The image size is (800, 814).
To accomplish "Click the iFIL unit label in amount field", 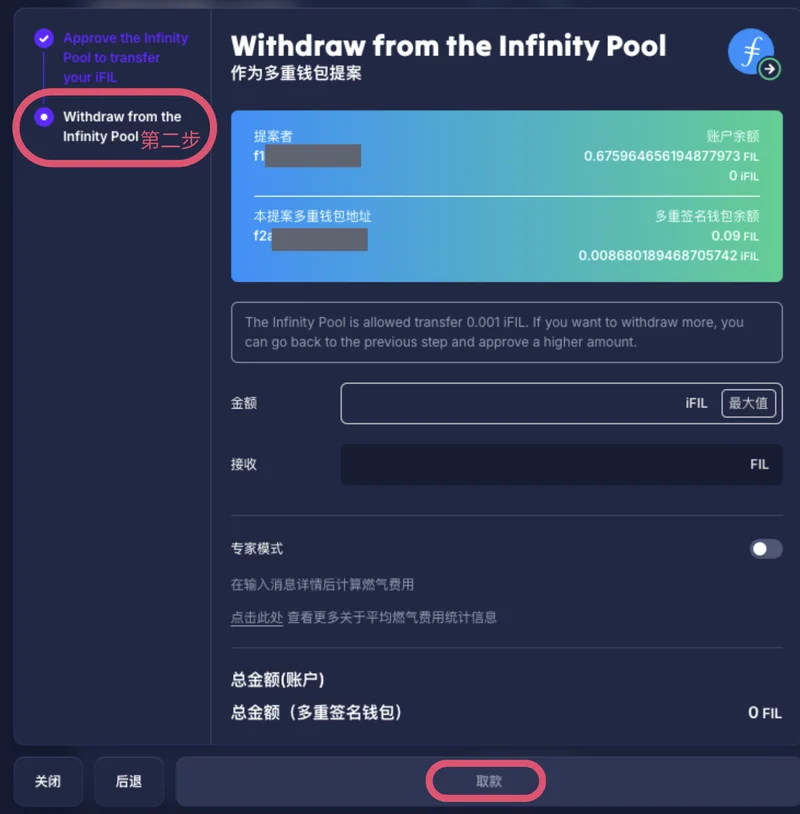I will pos(697,403).
